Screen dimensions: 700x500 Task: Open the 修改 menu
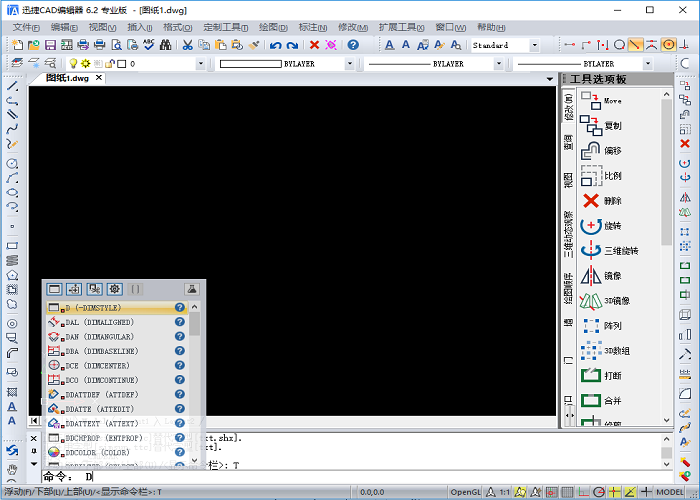353,27
